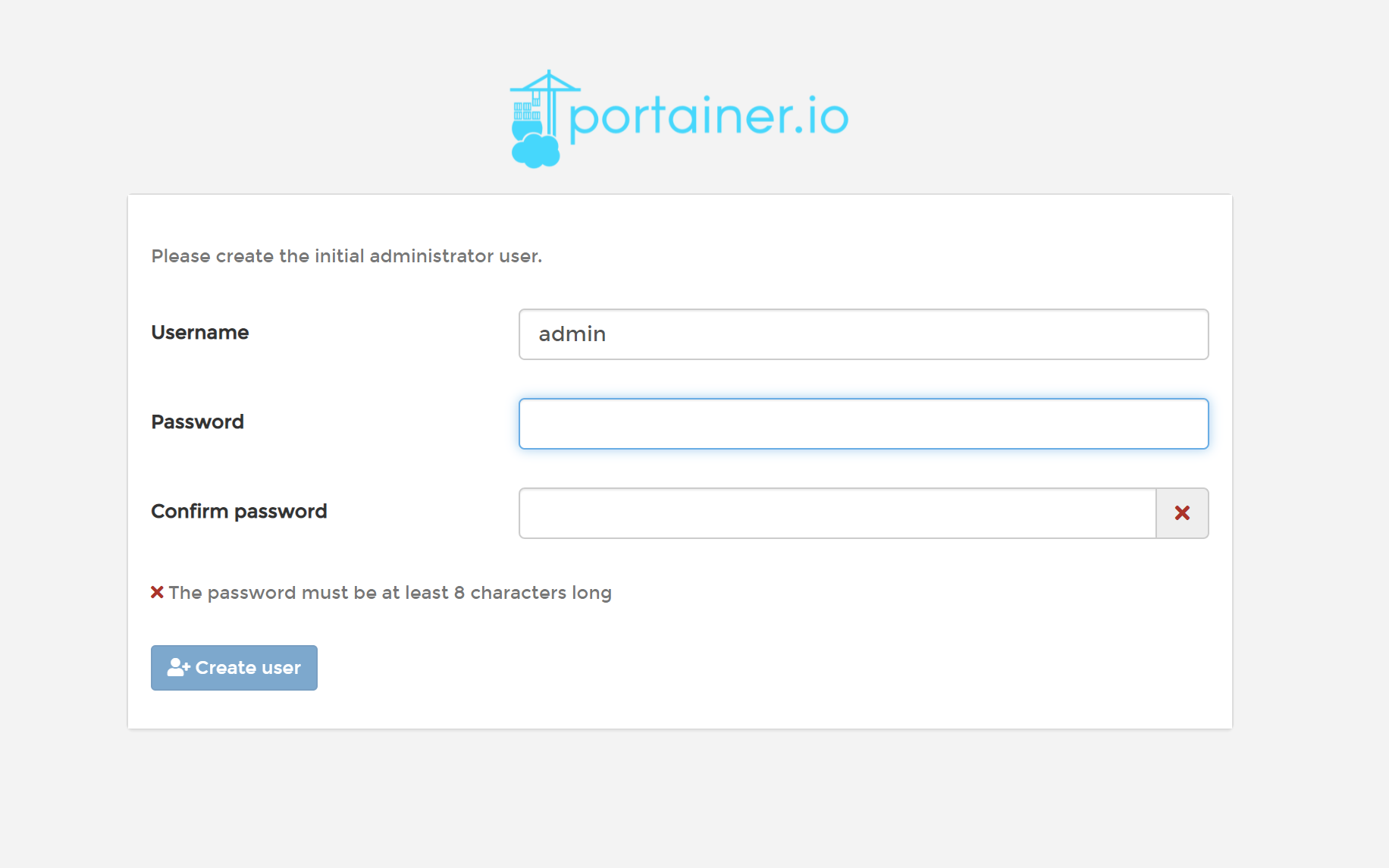Click the Password label
Image resolution: width=1389 pixels, height=868 pixels.
(198, 421)
